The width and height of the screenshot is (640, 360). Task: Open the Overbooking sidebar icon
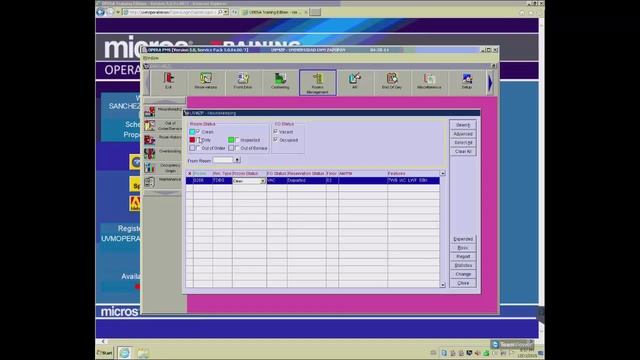pos(150,153)
